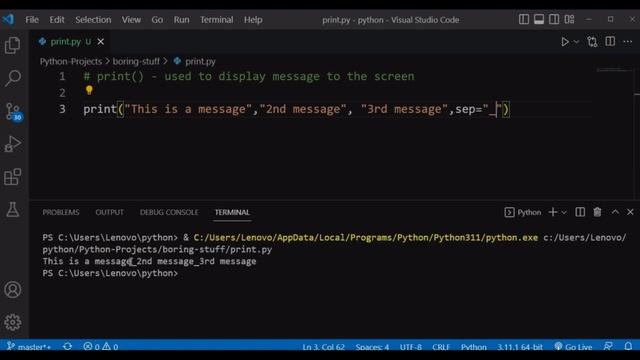Image resolution: width=640 pixels, height=360 pixels.
Task: Select the print.py editor tab
Action: tap(69, 42)
